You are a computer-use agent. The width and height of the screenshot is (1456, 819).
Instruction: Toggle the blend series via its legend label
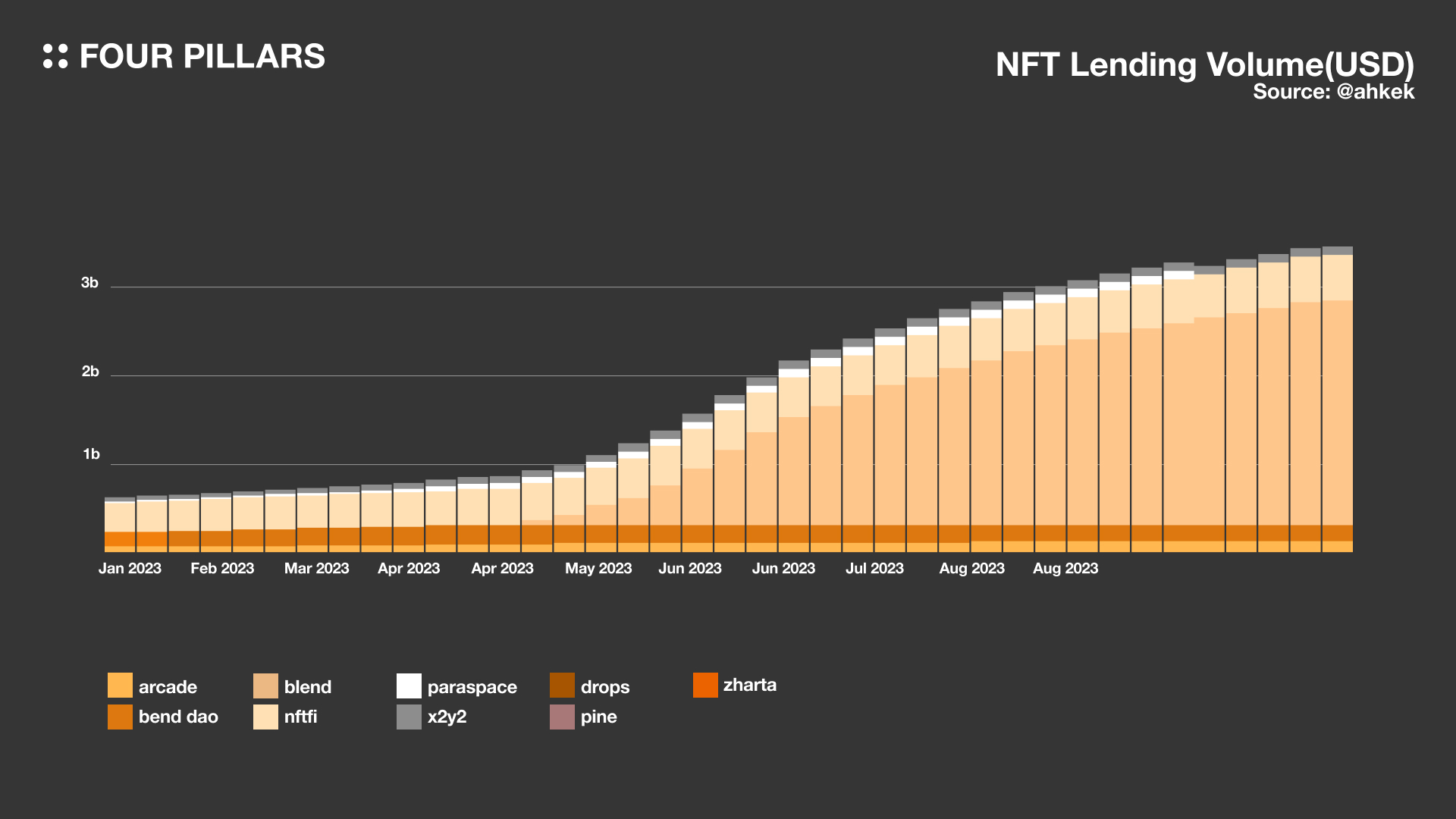[x=308, y=686]
